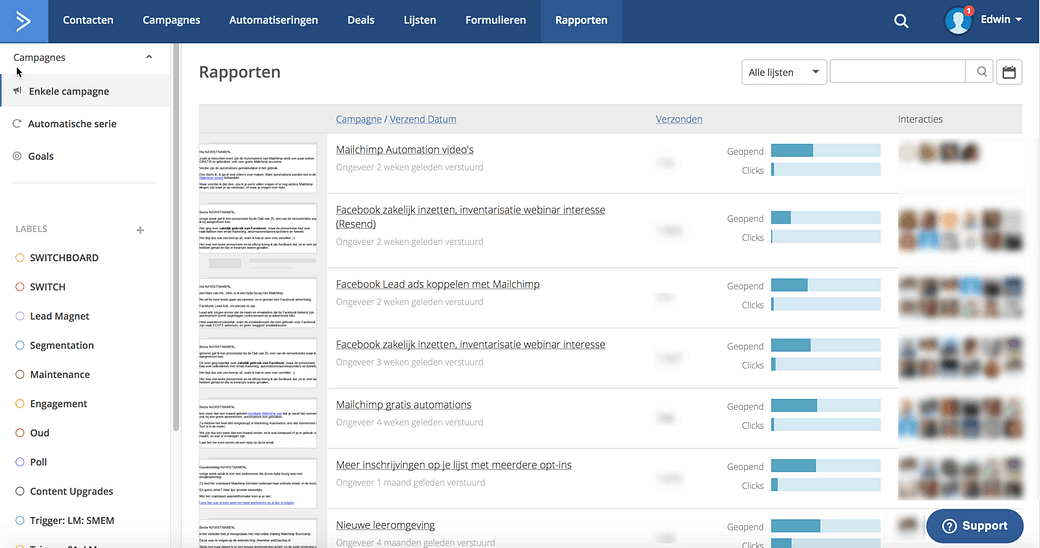Click the search field's magnifier button
Image resolution: width=1040 pixels, height=548 pixels.
(x=981, y=72)
